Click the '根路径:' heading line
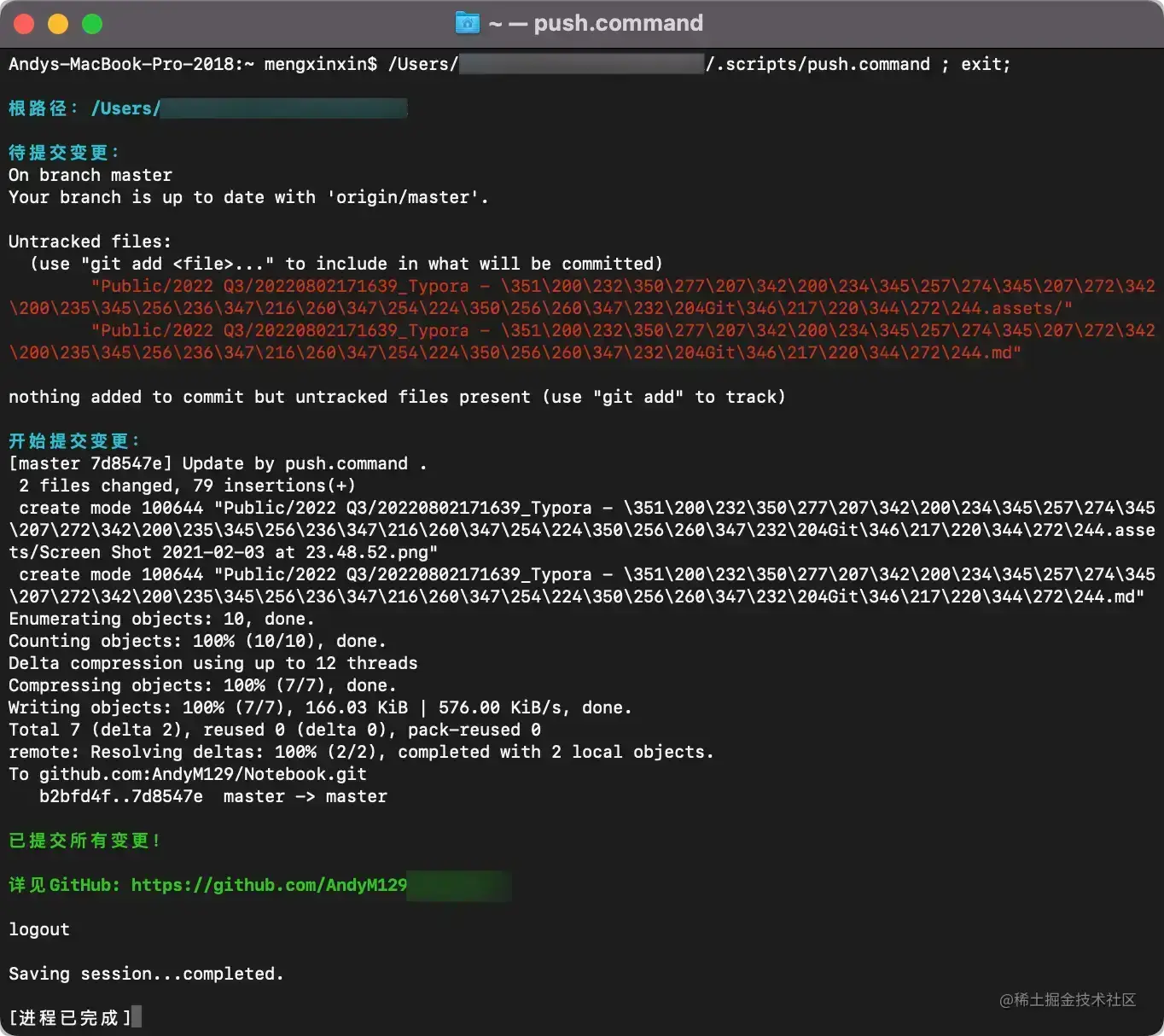Screen dimensions: 1164x1036 pyautogui.click(x=208, y=108)
